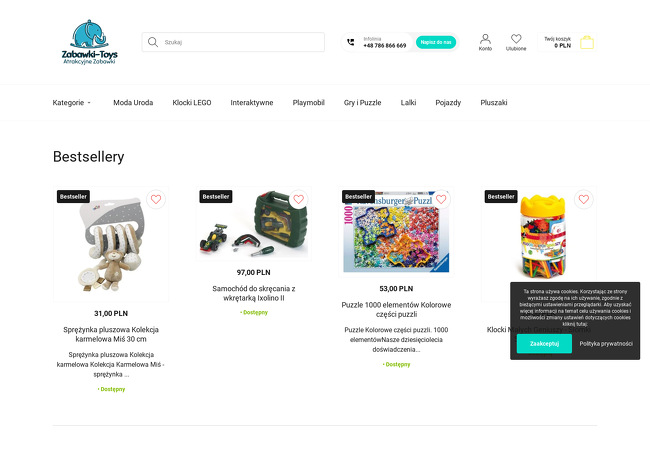Screen dimensions: 650x450
Task: Favorite the Ravensburger puzzle product
Action: (441, 199)
